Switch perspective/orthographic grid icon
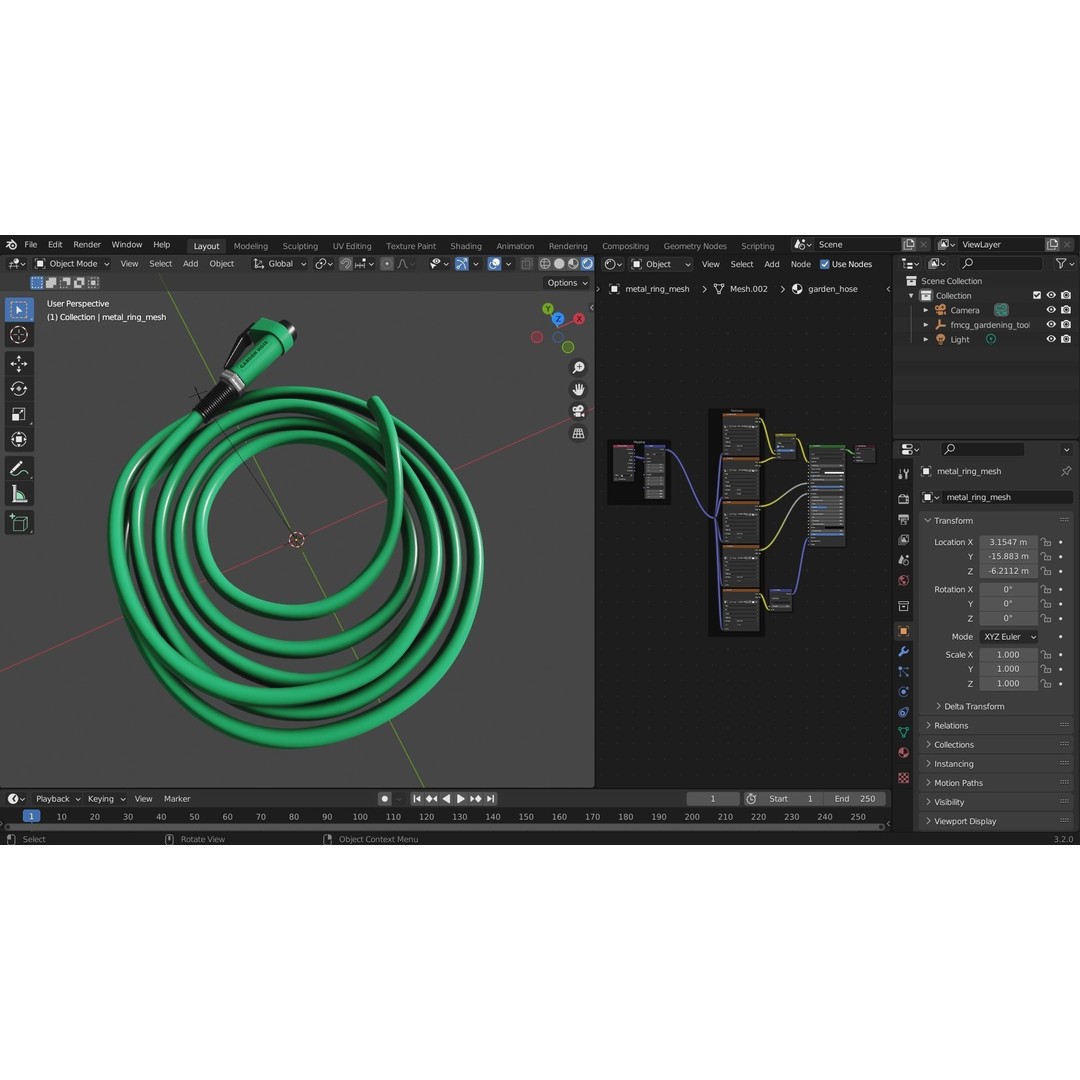Viewport: 1080px width, 1080px height. pos(579,433)
